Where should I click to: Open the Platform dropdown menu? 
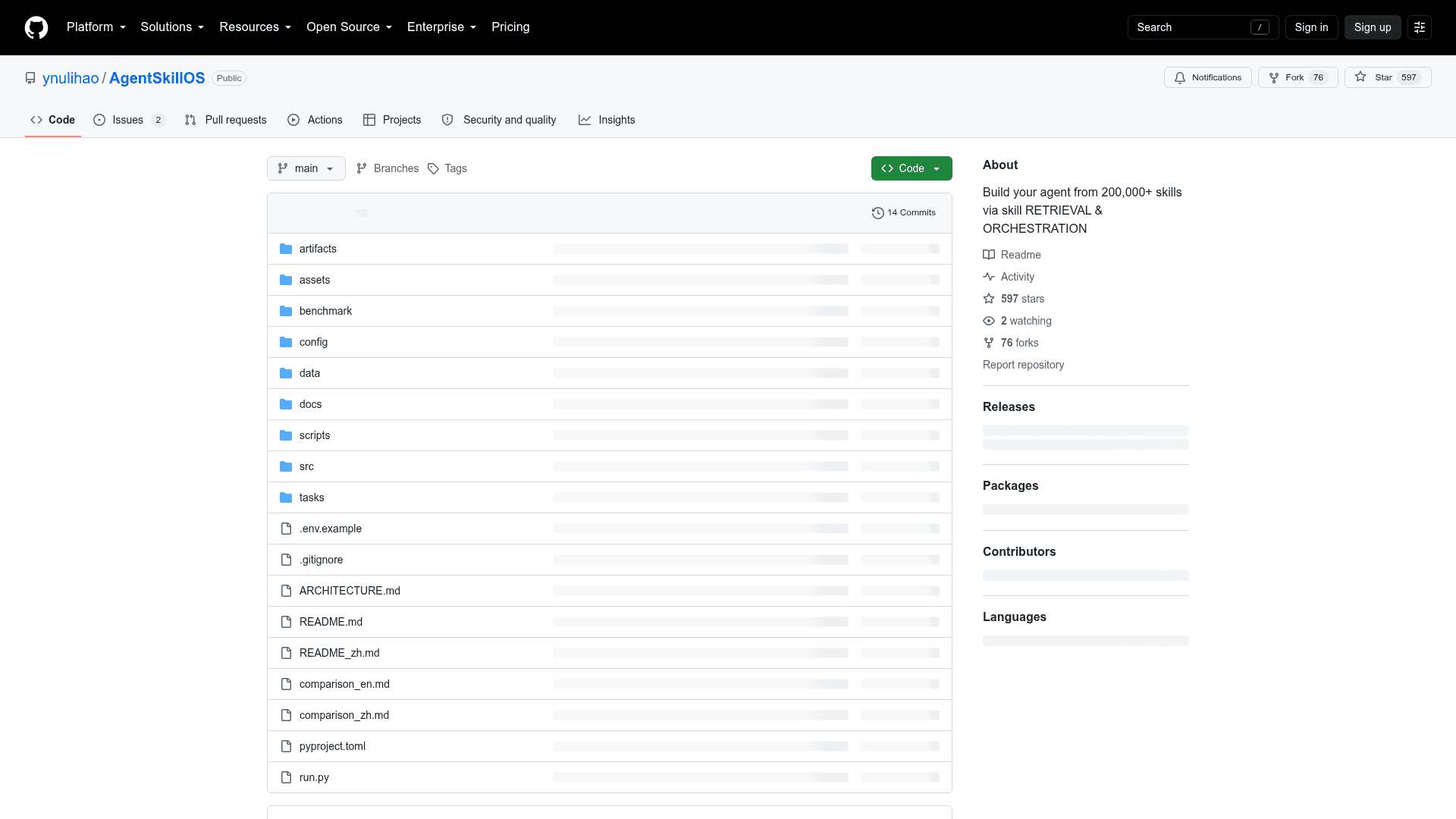pyautogui.click(x=96, y=27)
